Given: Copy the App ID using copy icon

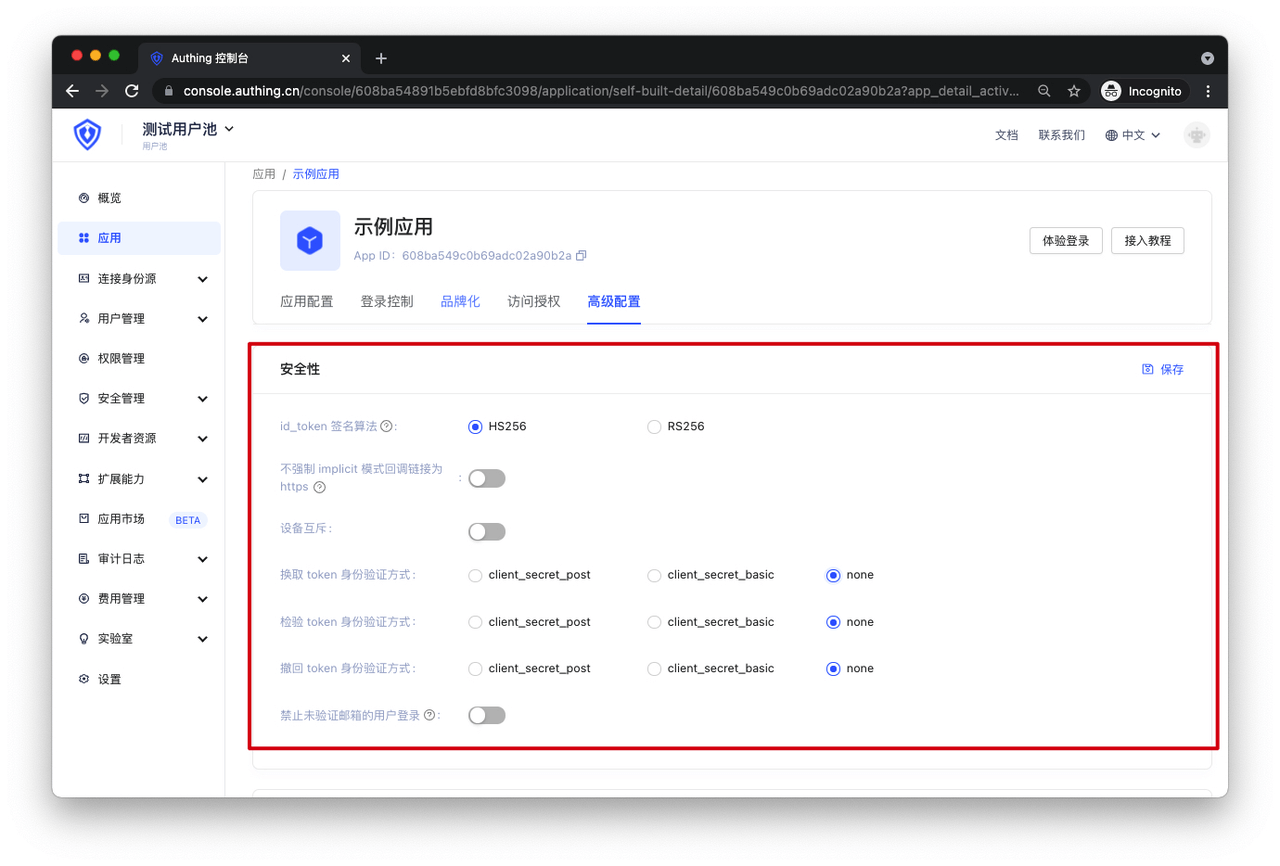Looking at the screenshot, I should [581, 256].
